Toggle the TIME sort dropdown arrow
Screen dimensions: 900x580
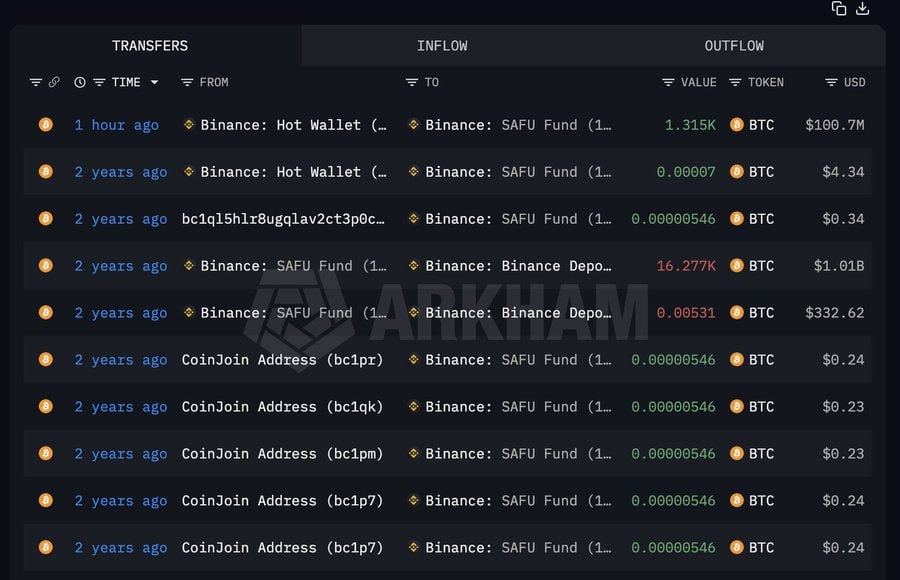pyautogui.click(x=154, y=82)
